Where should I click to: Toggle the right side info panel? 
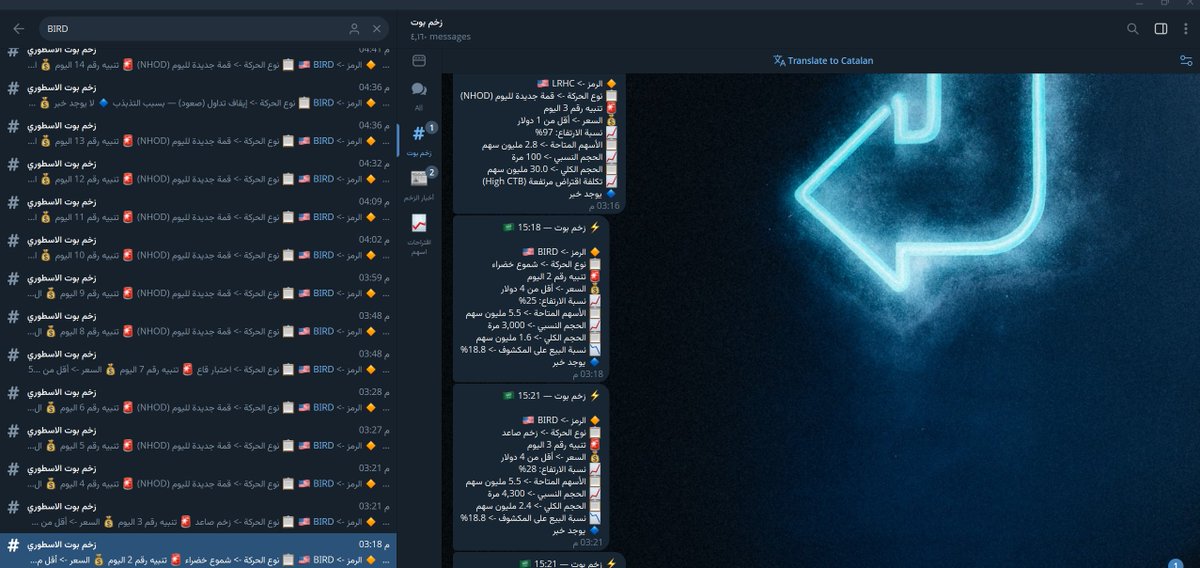[x=1161, y=29]
